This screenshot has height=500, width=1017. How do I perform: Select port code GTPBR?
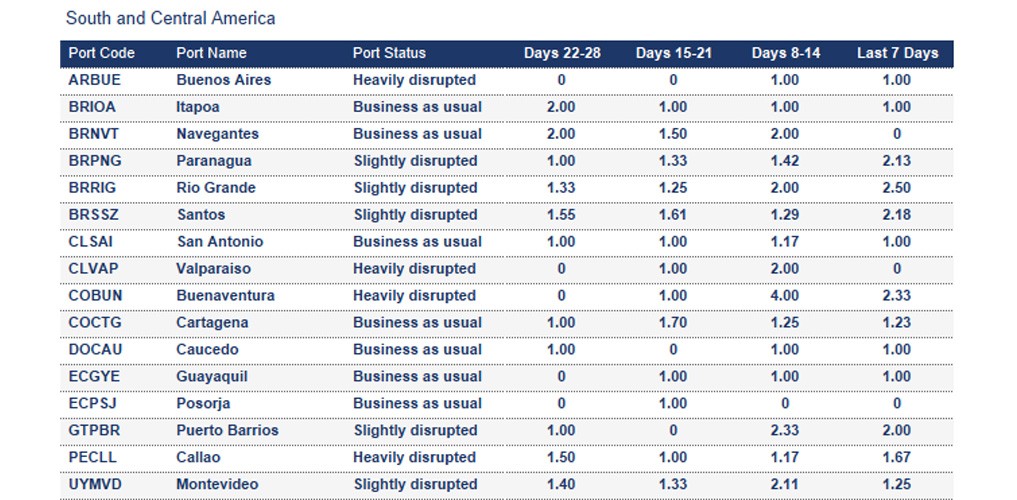tap(93, 431)
